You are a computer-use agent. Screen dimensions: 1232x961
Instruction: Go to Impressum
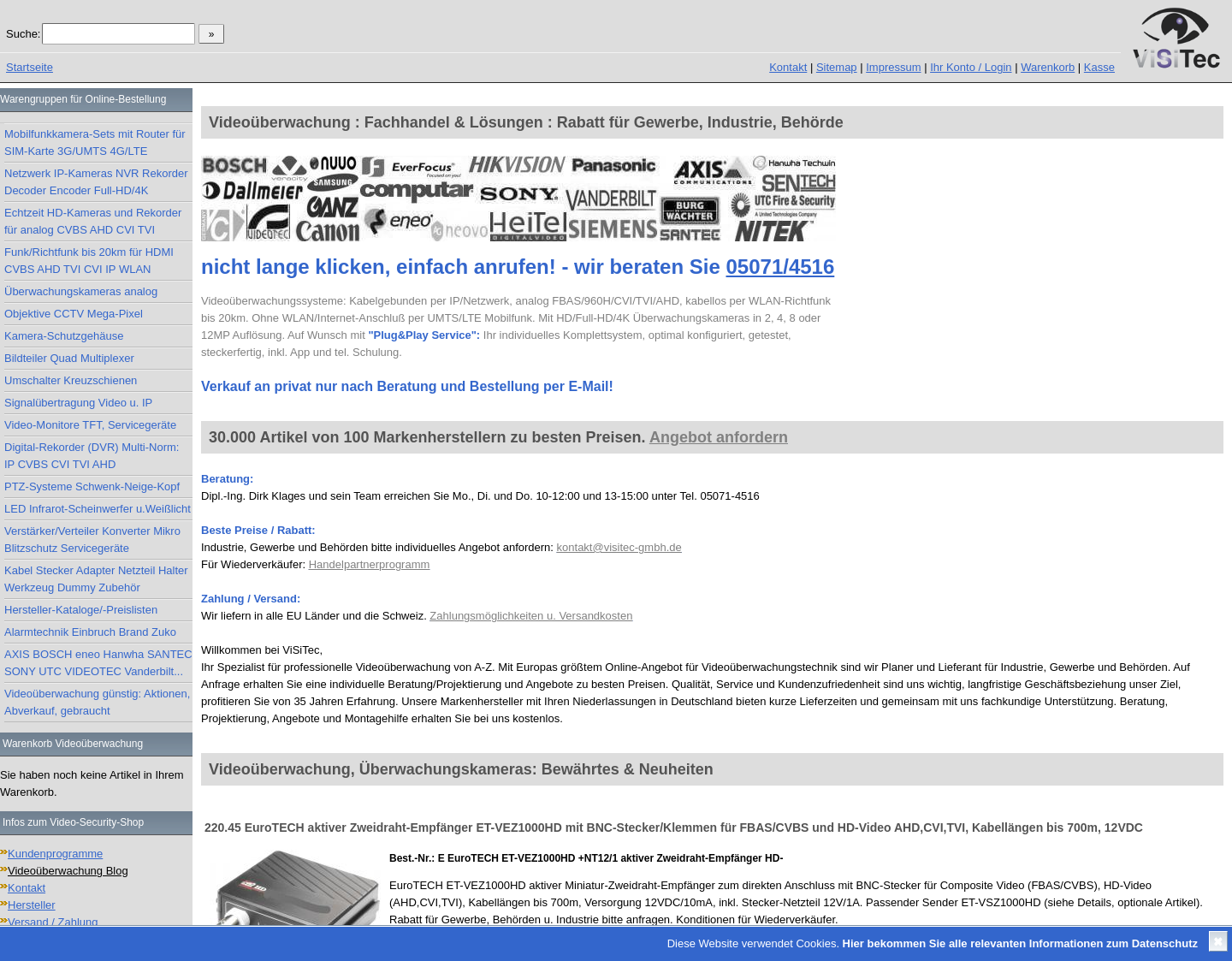(x=893, y=67)
